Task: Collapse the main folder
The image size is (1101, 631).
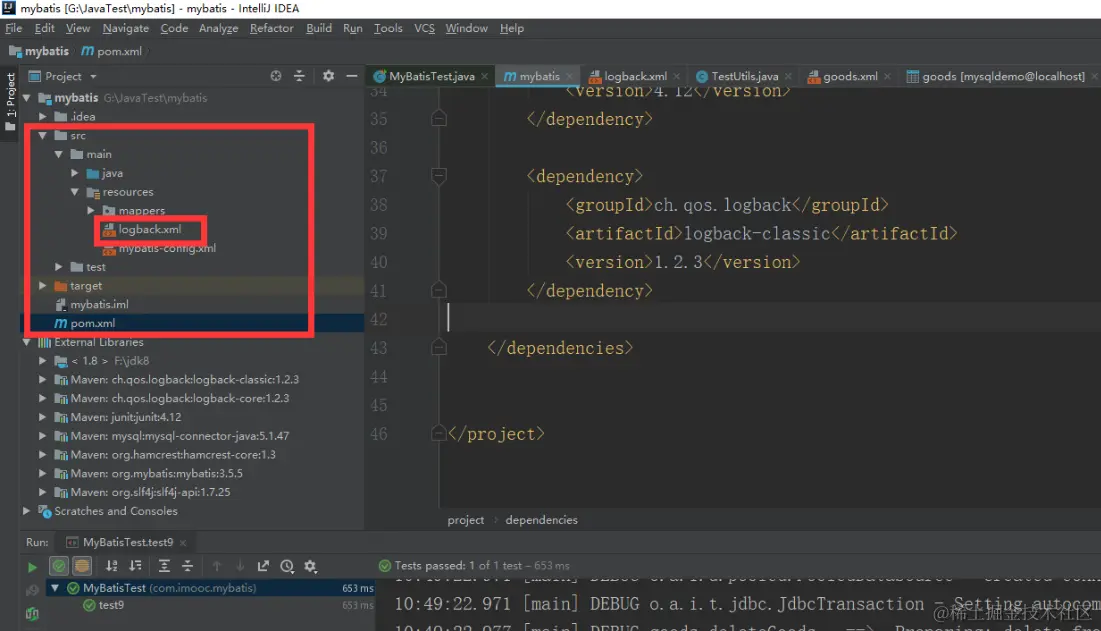Action: (59, 154)
